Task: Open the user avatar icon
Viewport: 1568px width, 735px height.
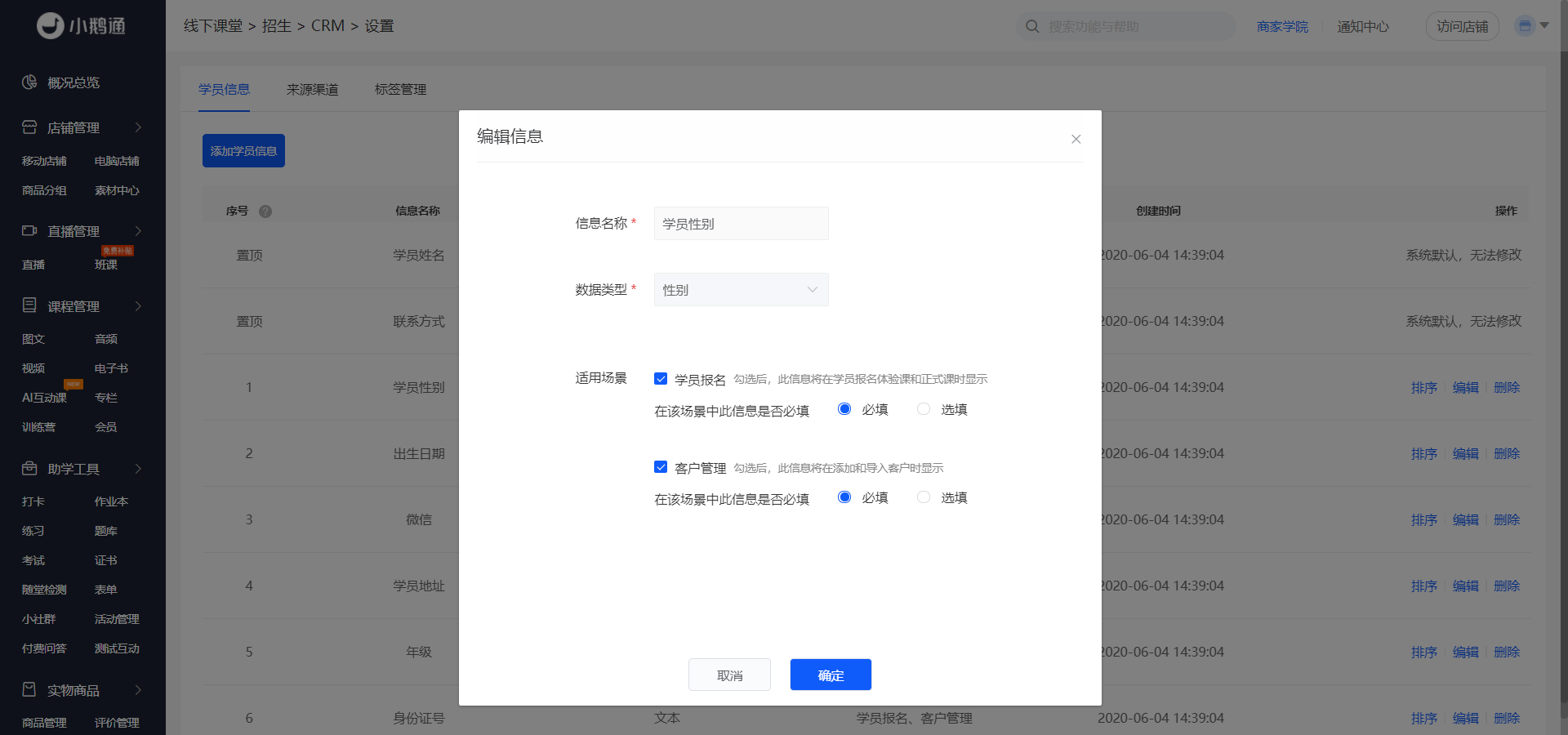Action: coord(1524,26)
